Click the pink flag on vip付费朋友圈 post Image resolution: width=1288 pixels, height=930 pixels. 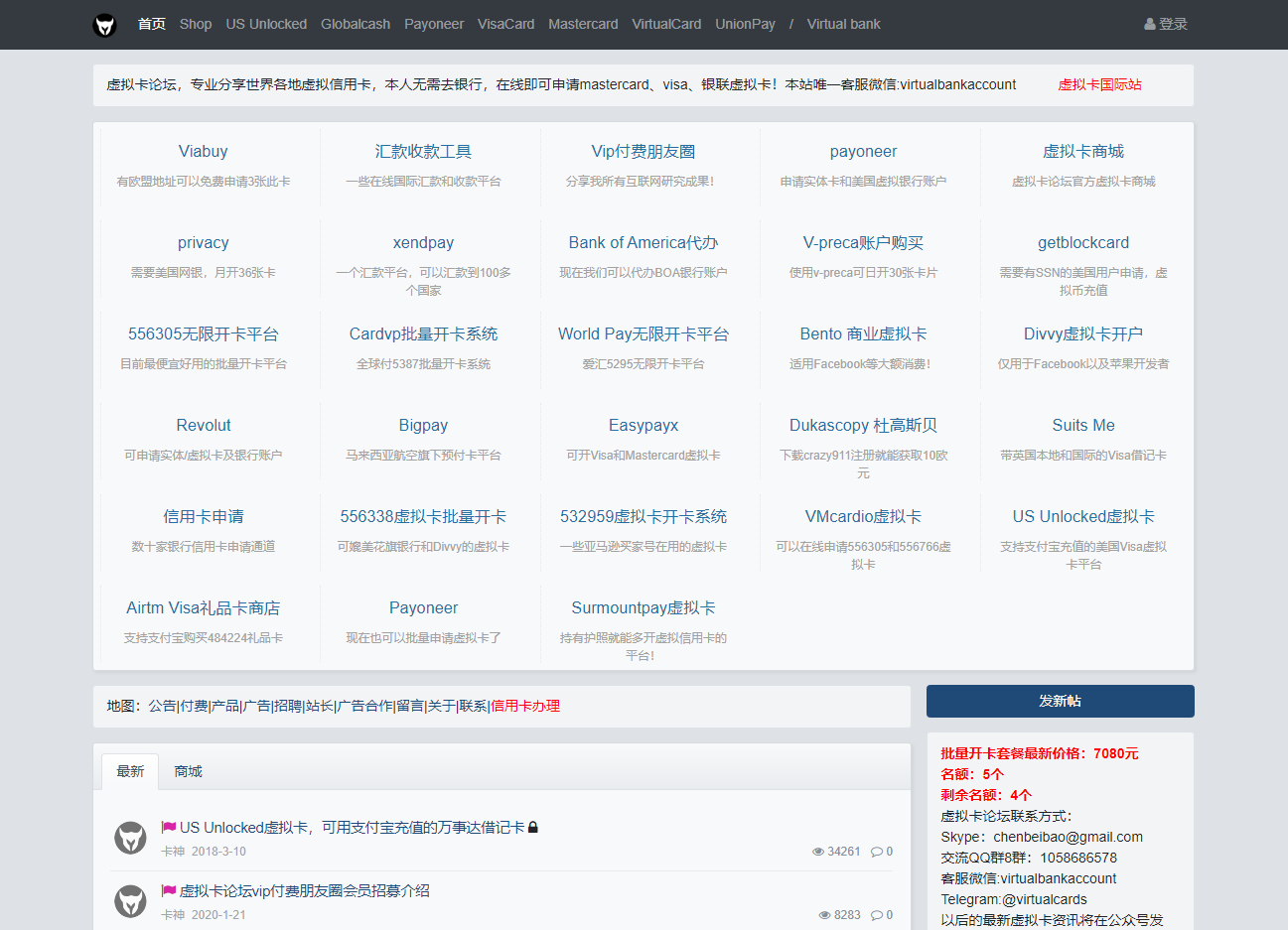click(169, 890)
